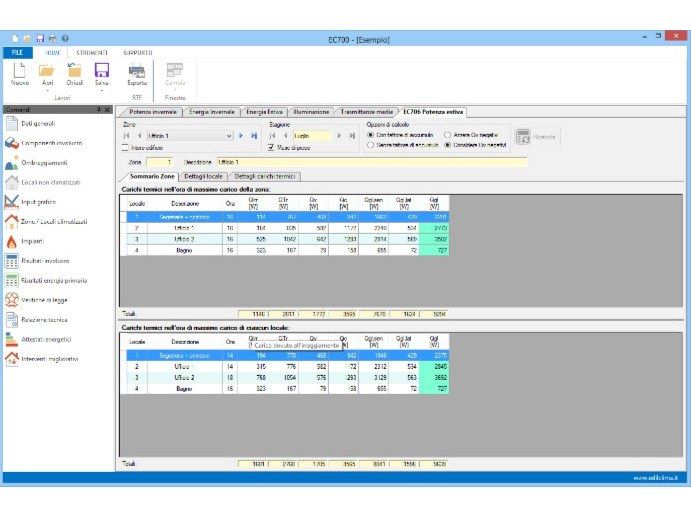Viewport: 691px width, 519px height.
Task: Open Risultati energia primaria from the sidebar
Action: click(46, 281)
